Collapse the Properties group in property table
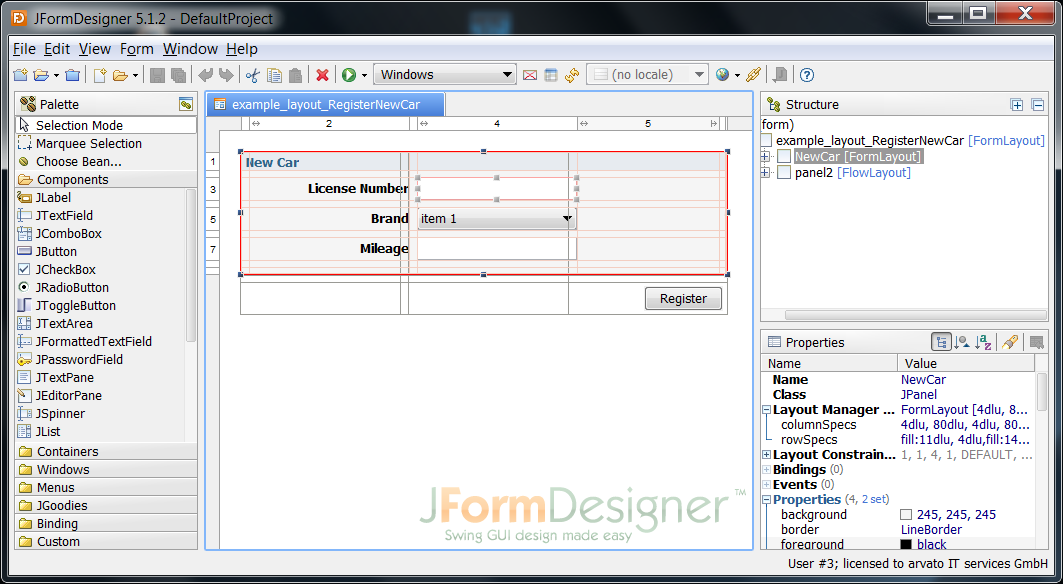The height and width of the screenshot is (584, 1063). [x=767, y=500]
